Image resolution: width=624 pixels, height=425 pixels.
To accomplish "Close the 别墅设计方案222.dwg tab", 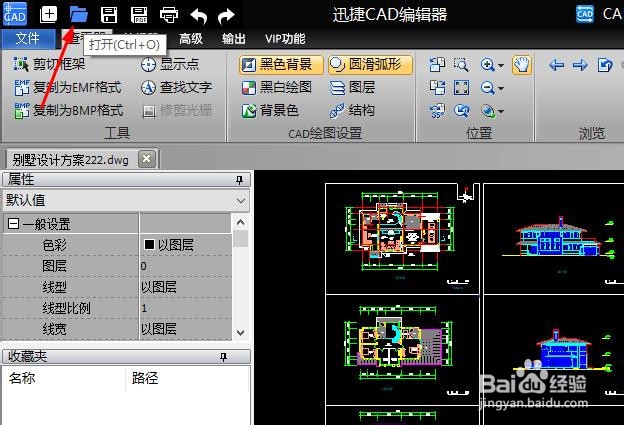I will tap(146, 159).
